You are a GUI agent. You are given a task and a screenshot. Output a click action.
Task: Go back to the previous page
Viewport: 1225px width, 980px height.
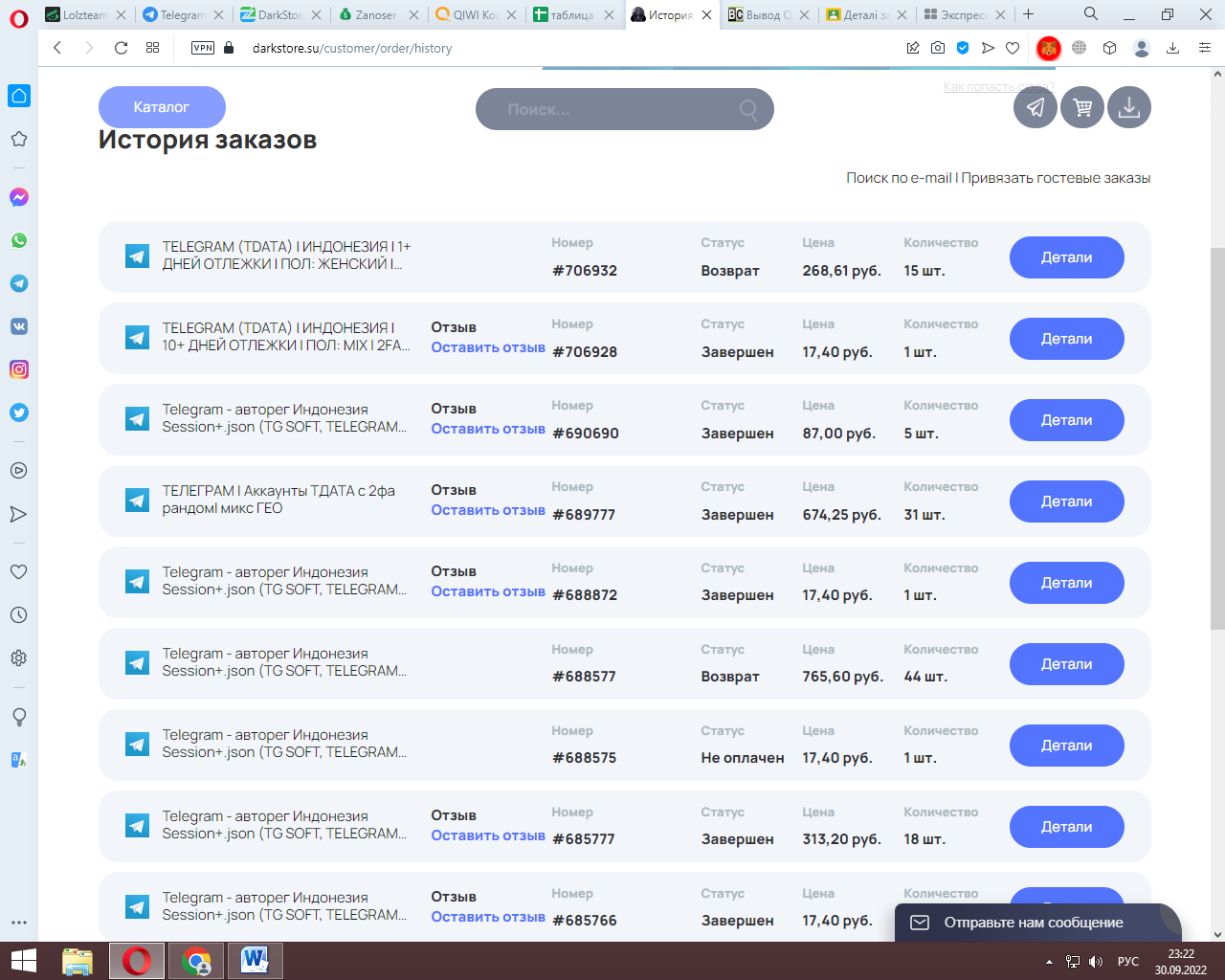pos(57,48)
